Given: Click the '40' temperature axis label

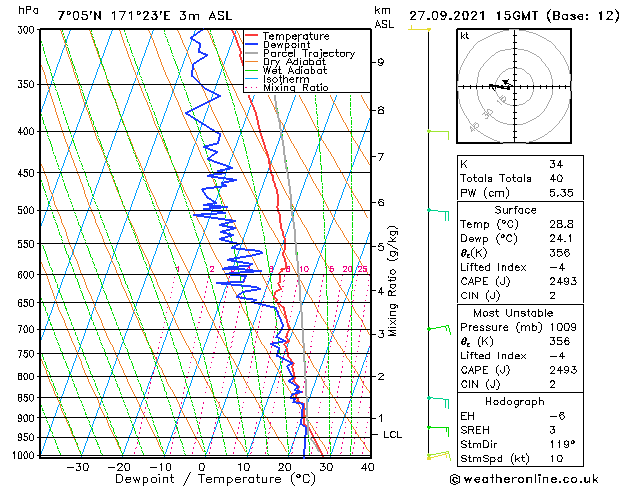Looking at the screenshot, I should pos(367,467).
